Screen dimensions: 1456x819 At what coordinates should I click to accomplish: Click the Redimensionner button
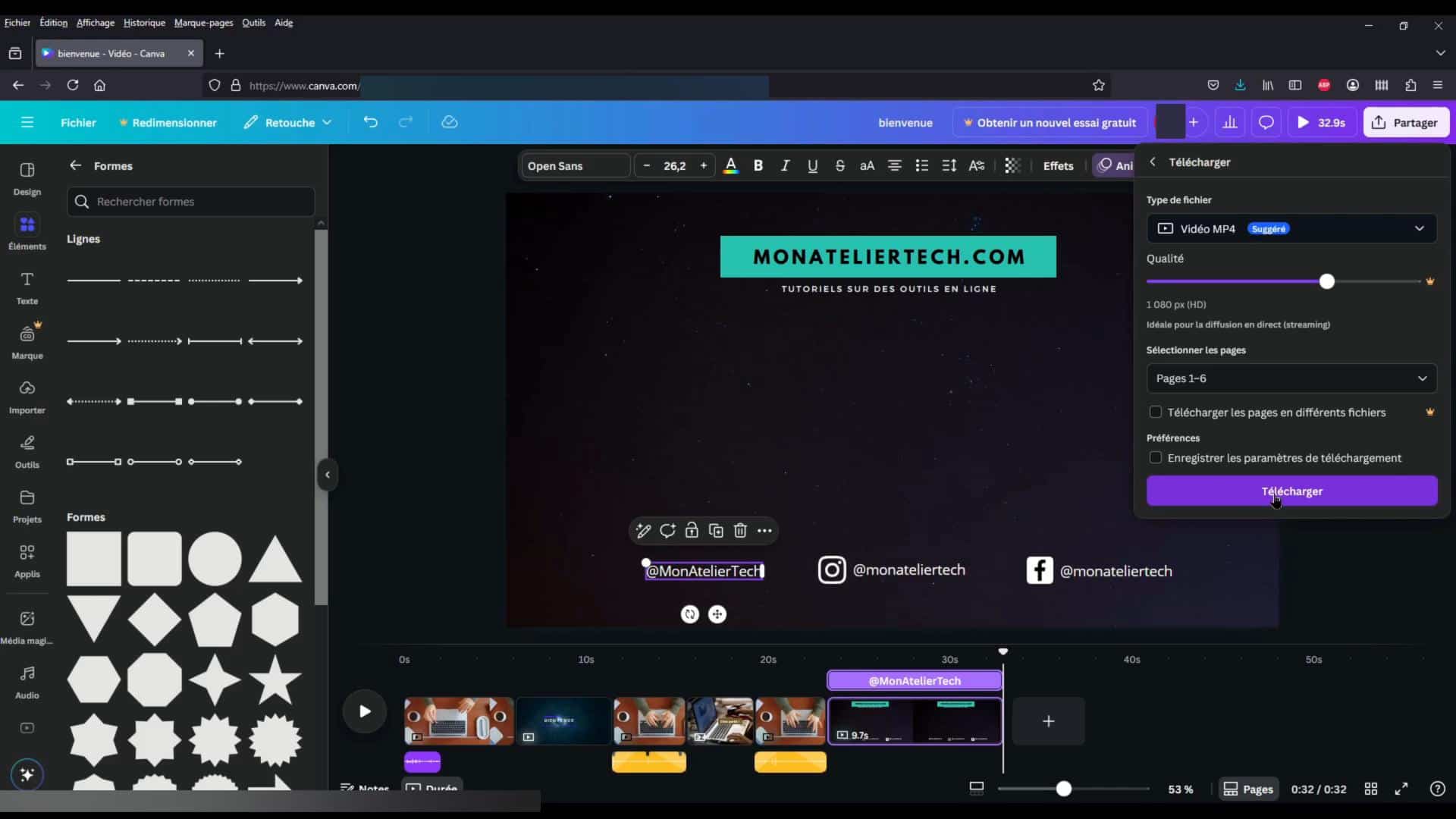pos(168,122)
